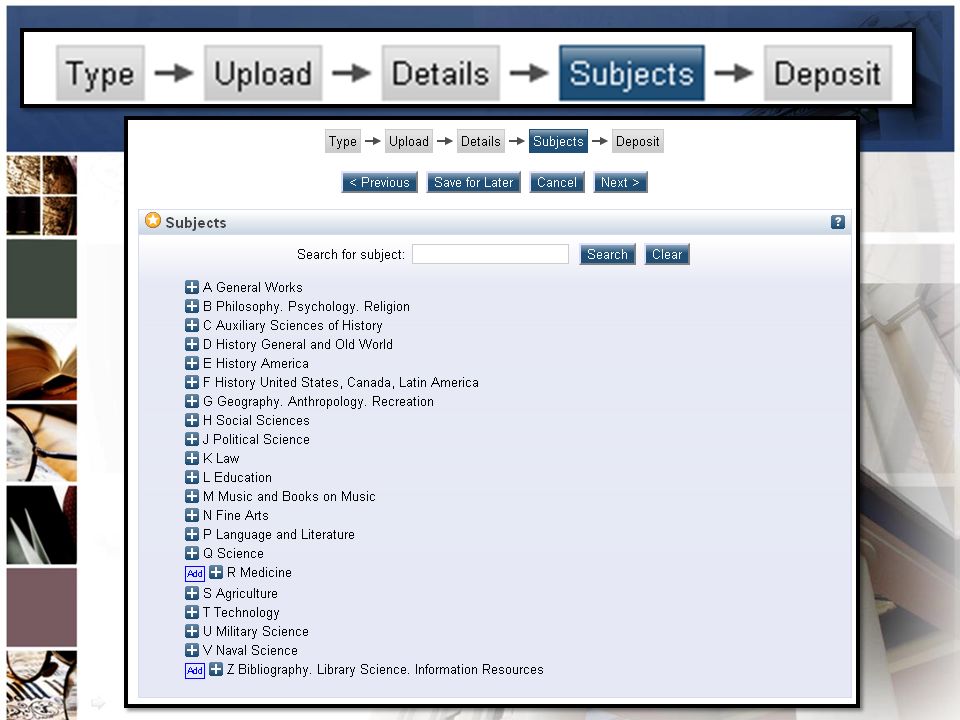
Task: Expand the Q Science subject node
Action: (192, 553)
